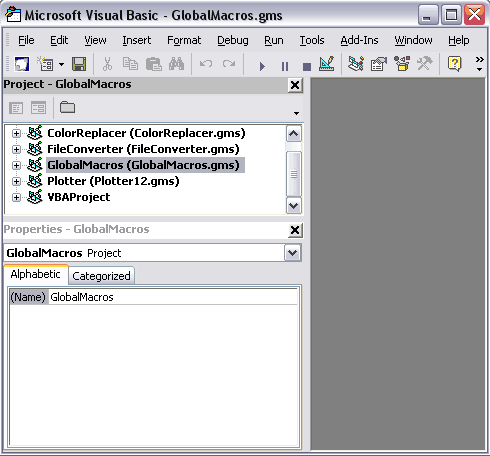Switch to the Alphabetic tab
This screenshot has height=456, width=490.
coord(36,274)
